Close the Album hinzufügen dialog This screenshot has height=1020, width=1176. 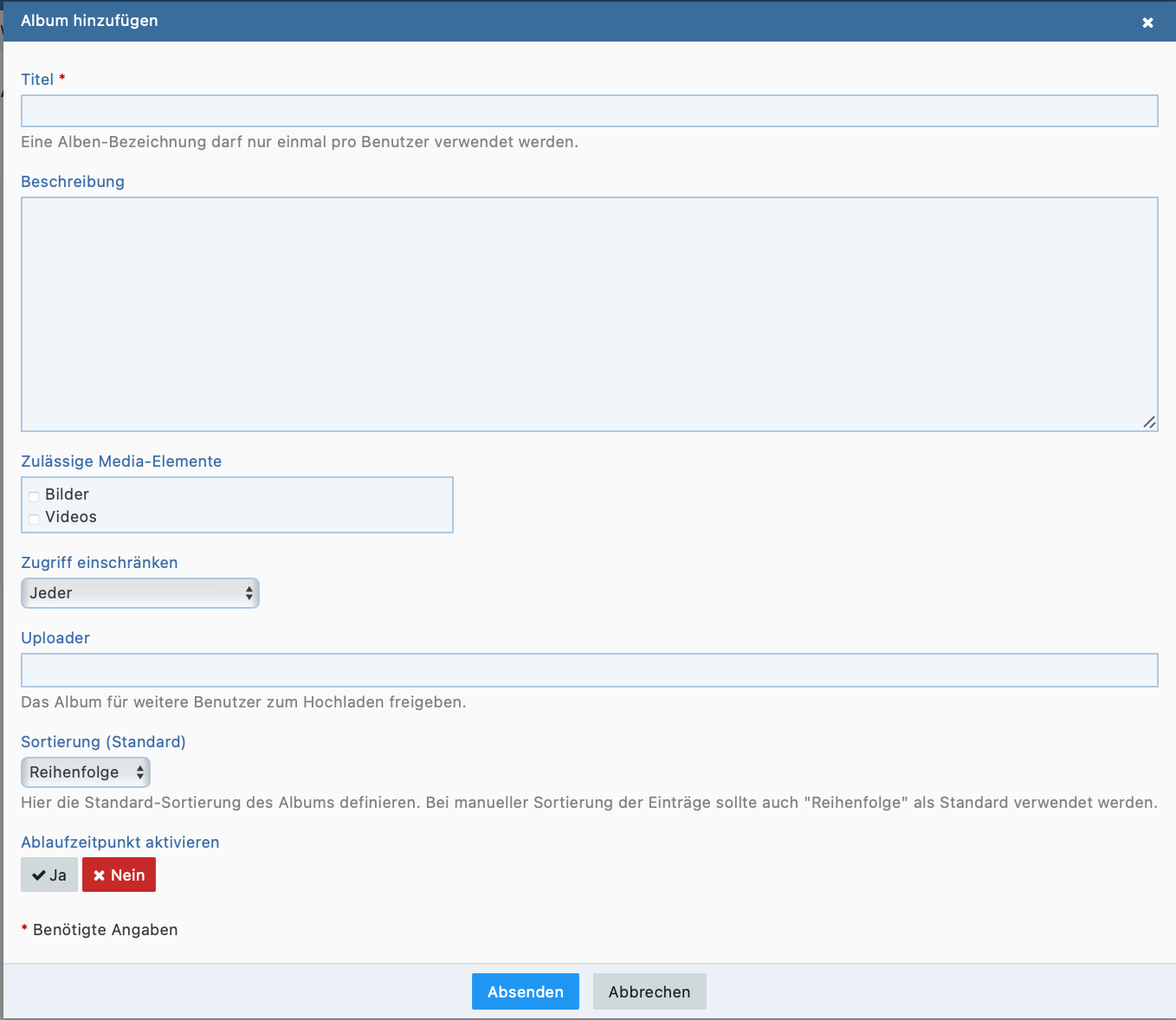coord(1147,23)
